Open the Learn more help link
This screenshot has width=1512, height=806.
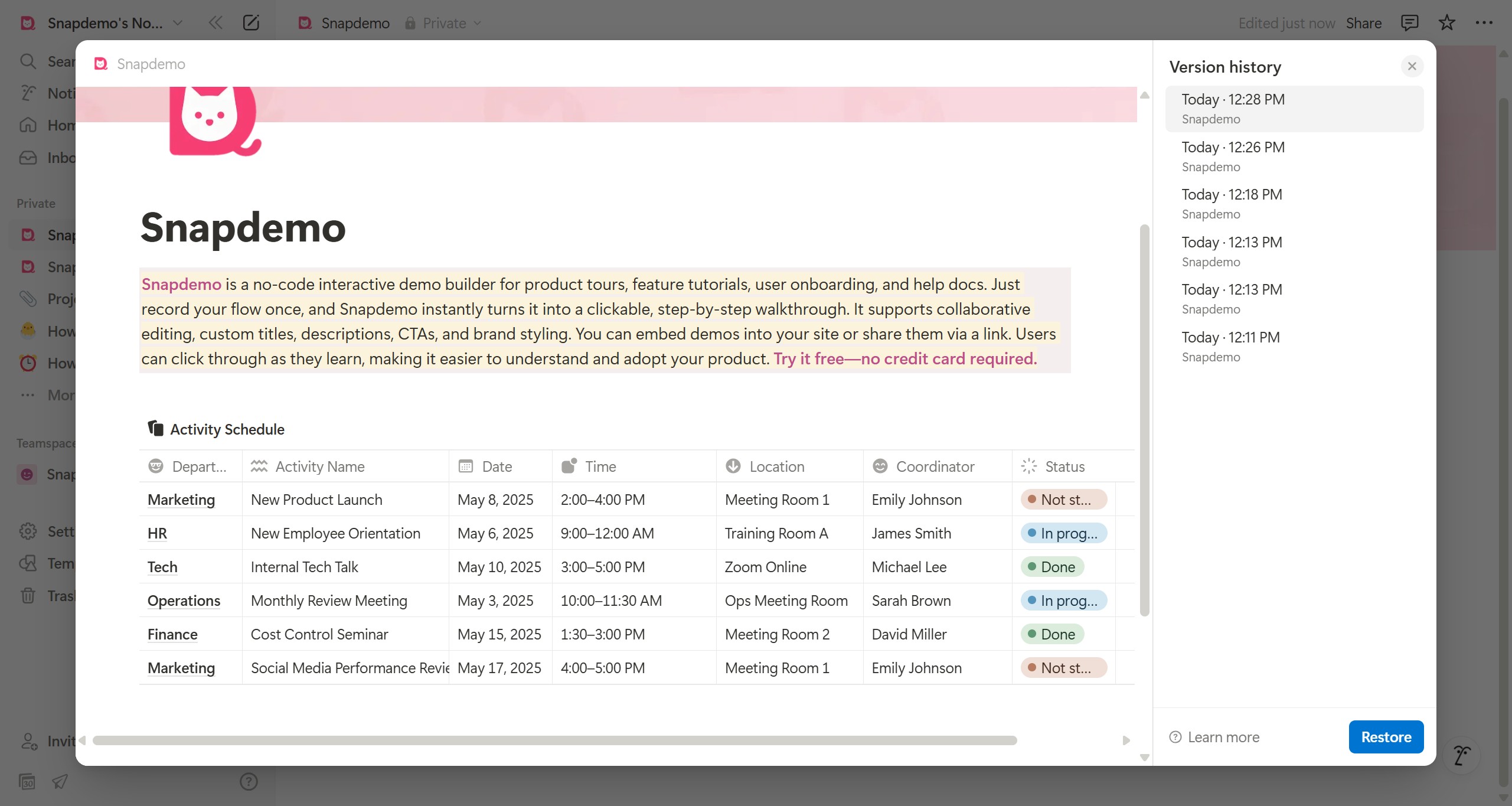point(1214,737)
